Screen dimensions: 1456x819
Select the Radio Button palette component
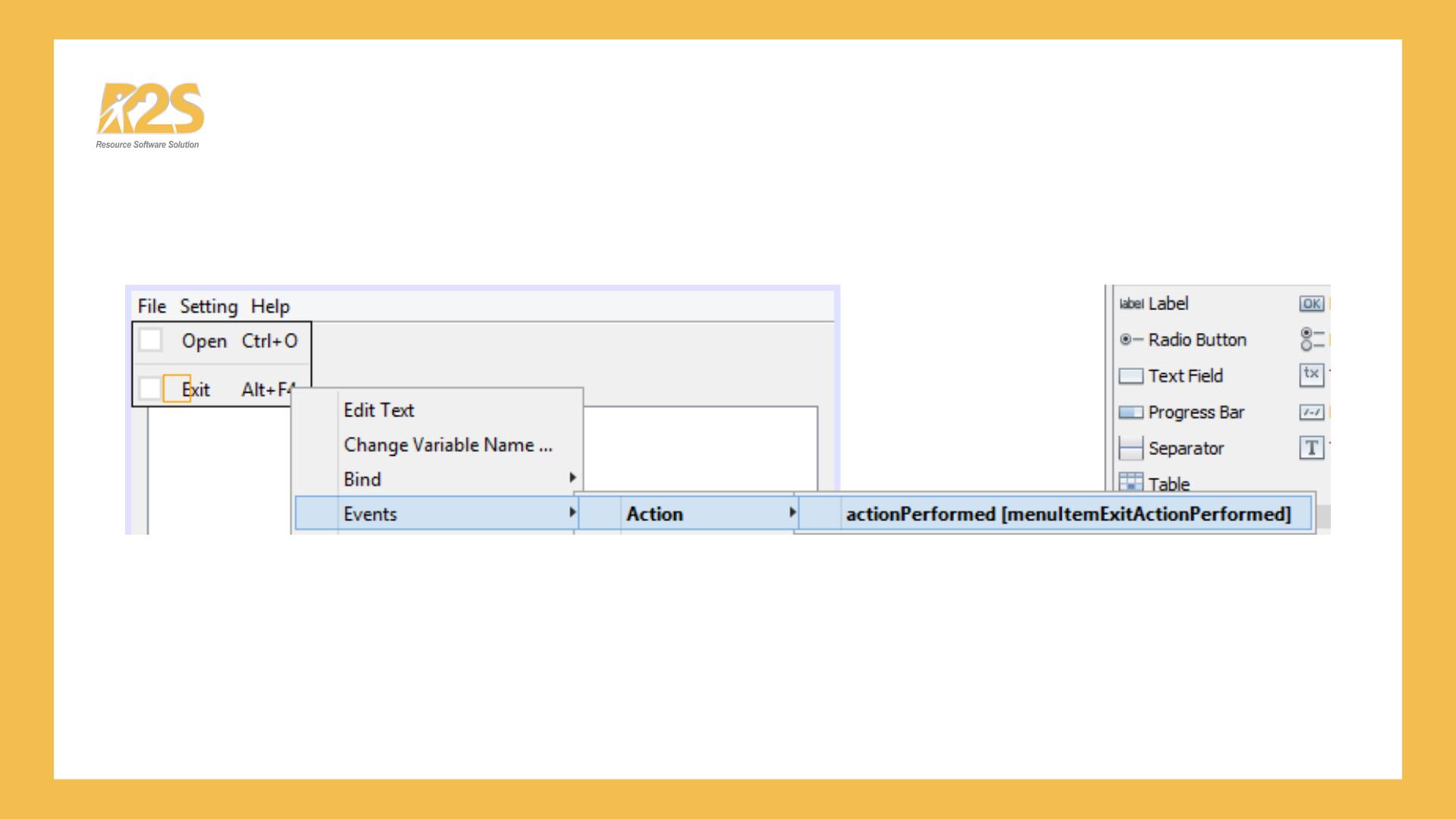tap(1196, 340)
